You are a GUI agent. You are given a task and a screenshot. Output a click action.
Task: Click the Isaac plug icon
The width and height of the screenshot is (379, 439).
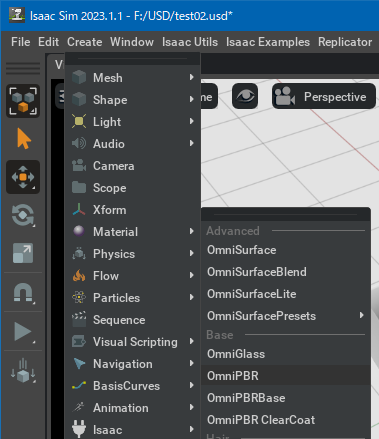coord(79,429)
